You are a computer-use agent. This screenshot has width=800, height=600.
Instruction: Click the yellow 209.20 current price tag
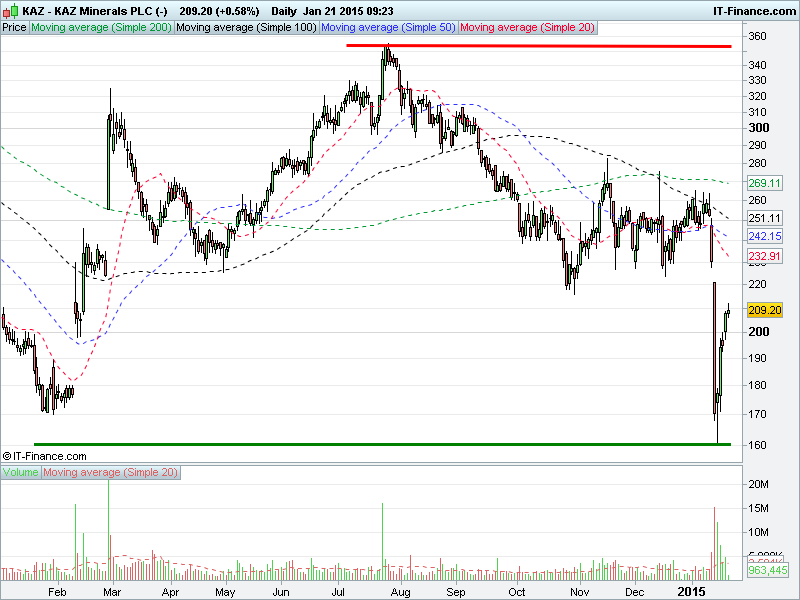[764, 311]
